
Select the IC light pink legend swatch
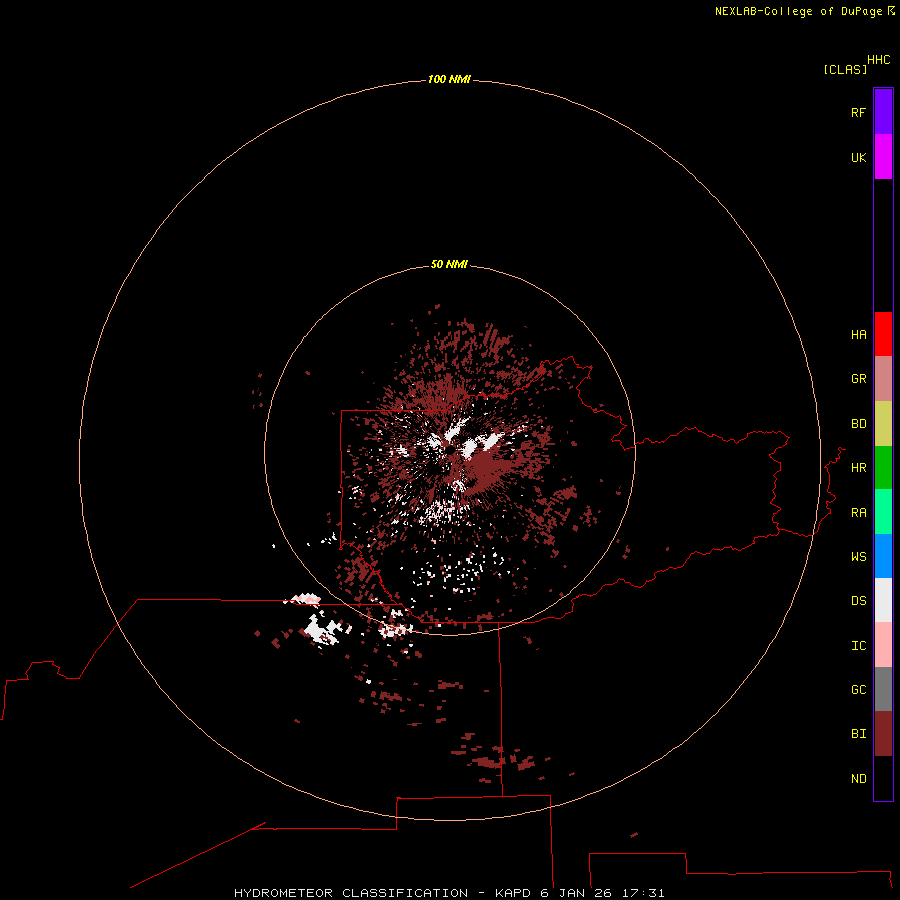click(x=883, y=645)
